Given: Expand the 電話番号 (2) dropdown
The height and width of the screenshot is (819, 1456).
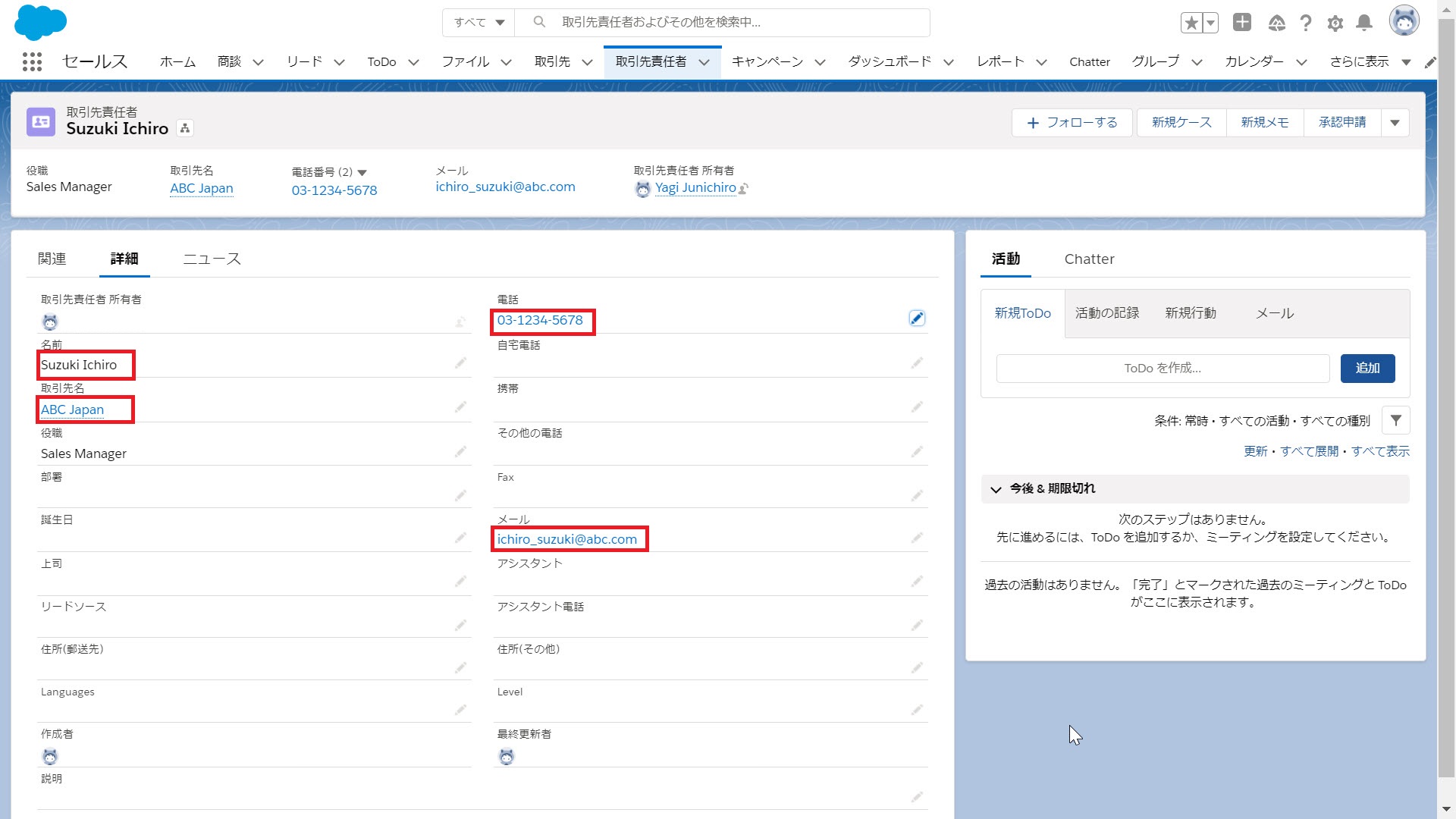Looking at the screenshot, I should (x=363, y=172).
